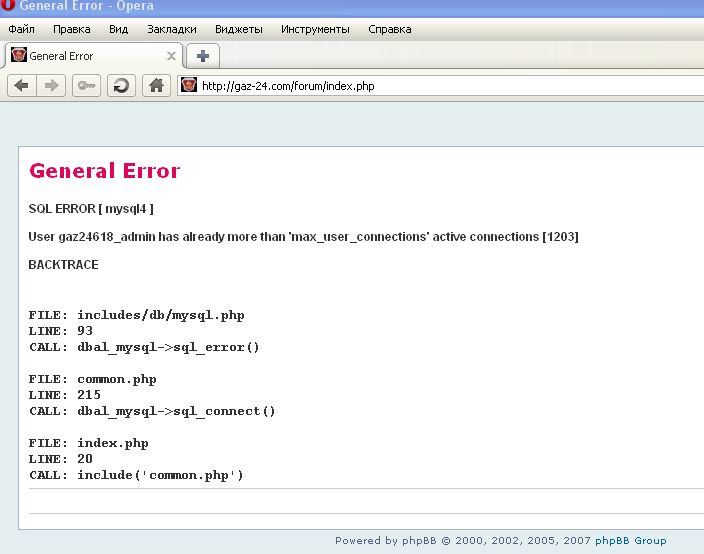Click the phpBB Group link
This screenshot has height=554, width=704.
(630, 541)
